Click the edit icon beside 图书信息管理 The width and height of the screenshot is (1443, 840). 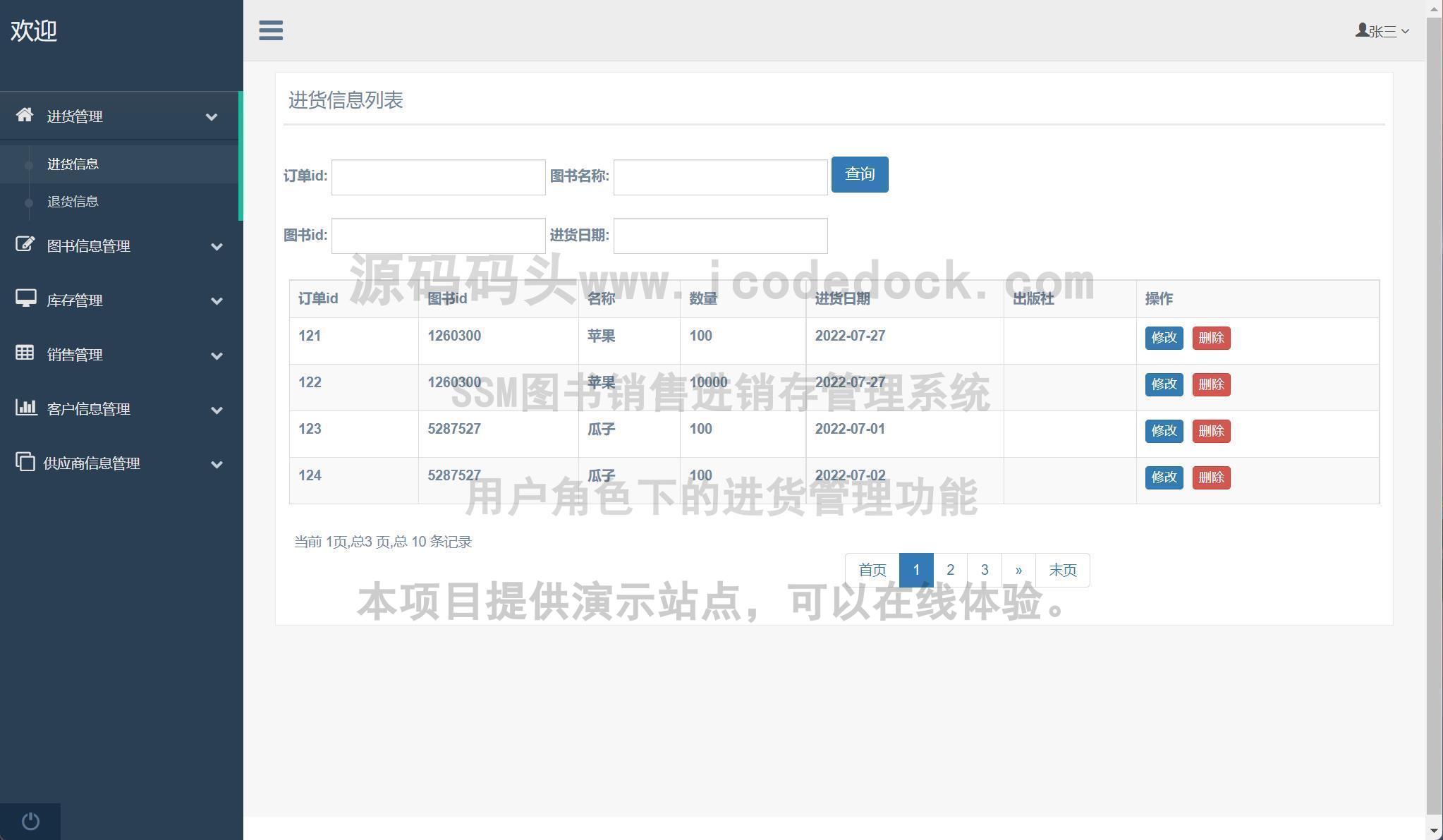[x=25, y=245]
